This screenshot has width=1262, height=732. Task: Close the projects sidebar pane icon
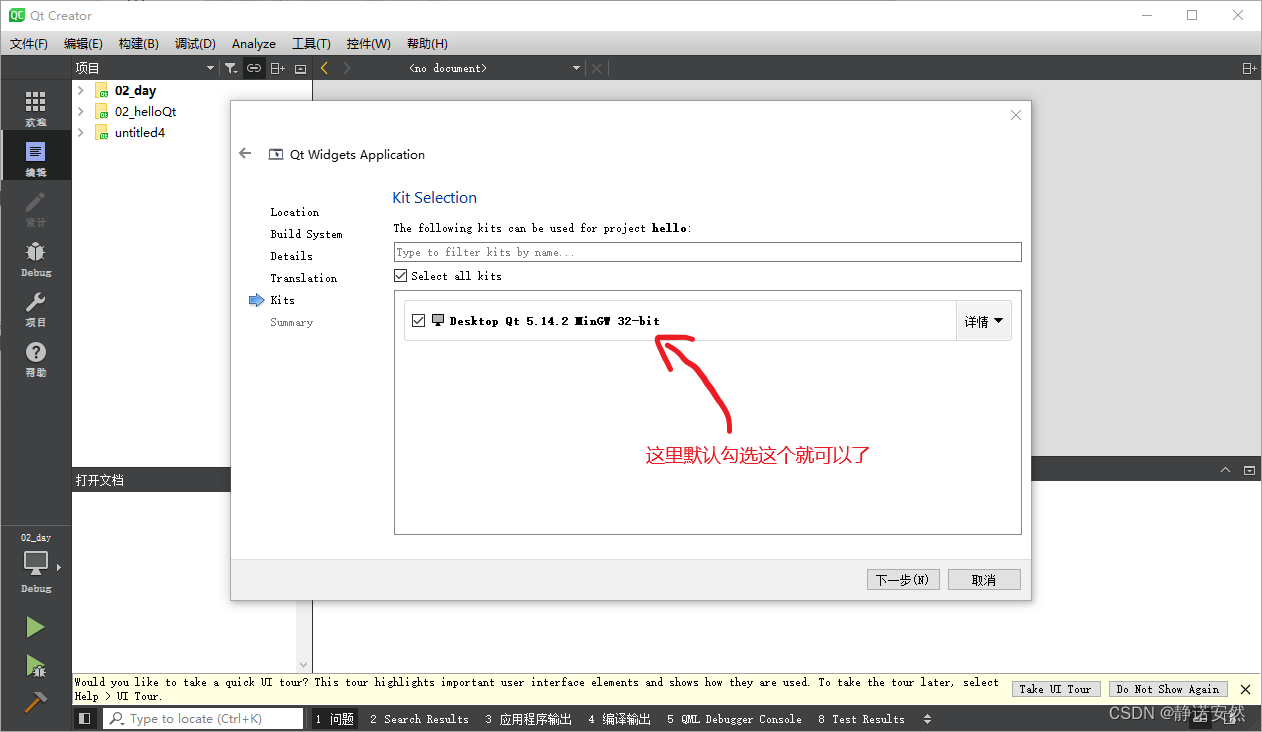pyautogui.click(x=300, y=68)
